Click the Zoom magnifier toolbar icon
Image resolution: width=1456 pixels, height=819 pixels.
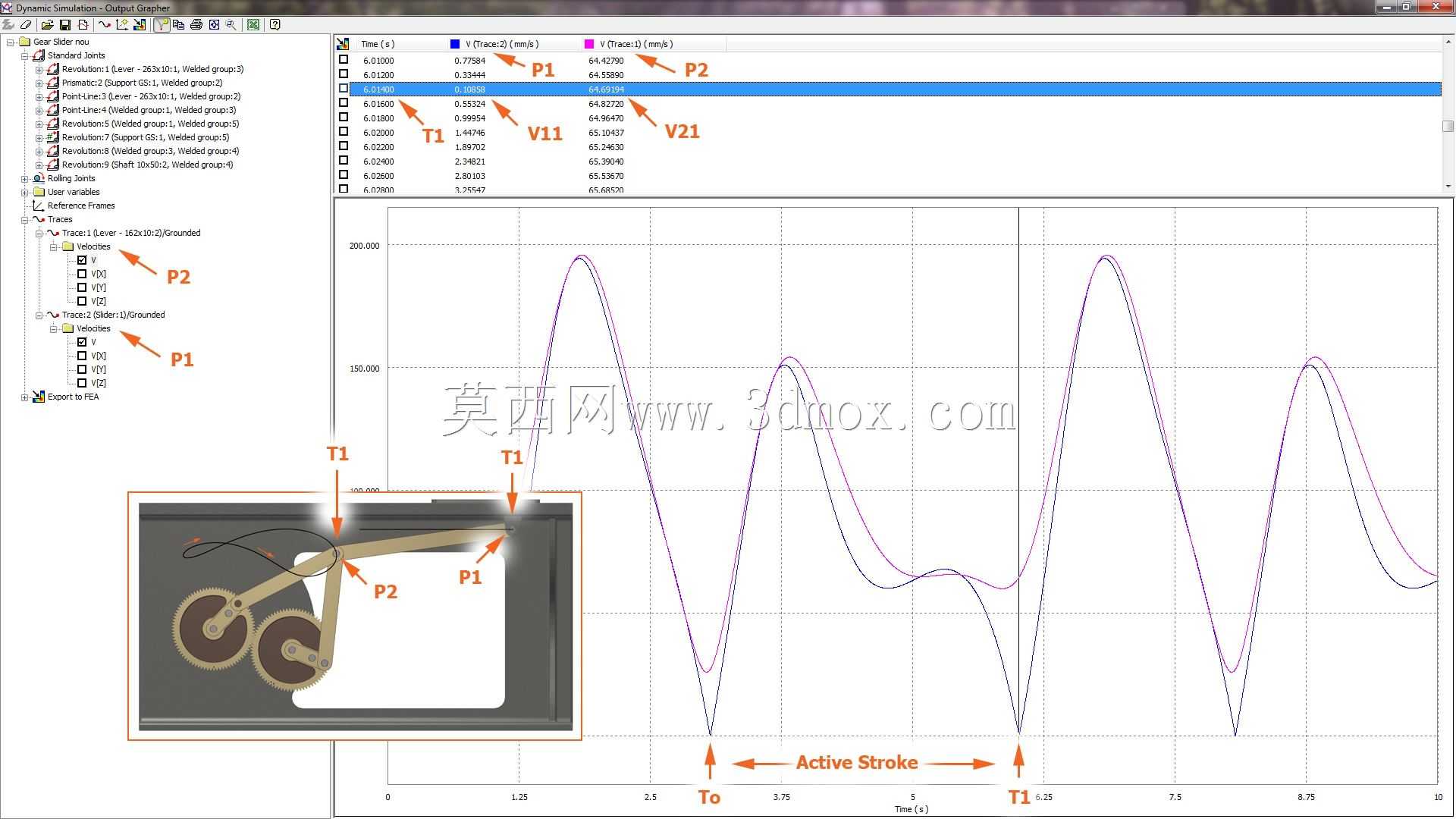click(x=231, y=24)
